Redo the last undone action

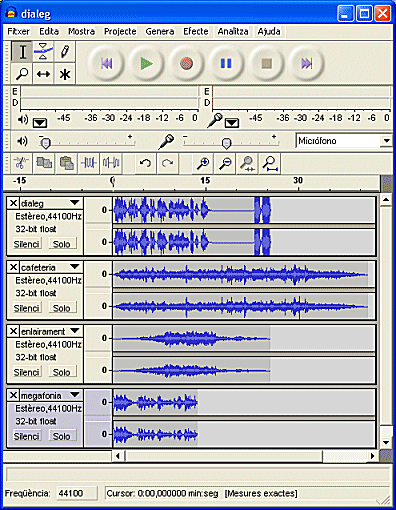pyautogui.click(x=167, y=163)
